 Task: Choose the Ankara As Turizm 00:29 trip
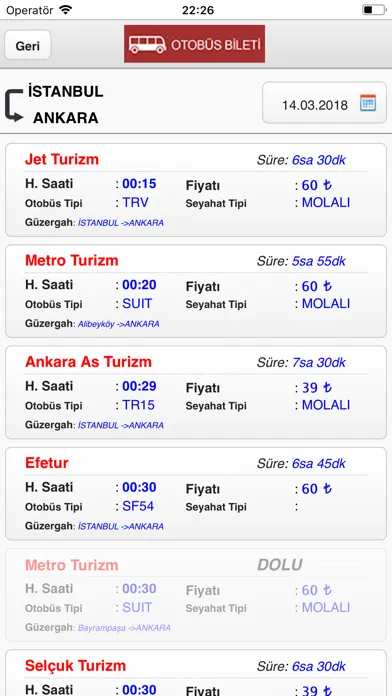[x=196, y=392]
